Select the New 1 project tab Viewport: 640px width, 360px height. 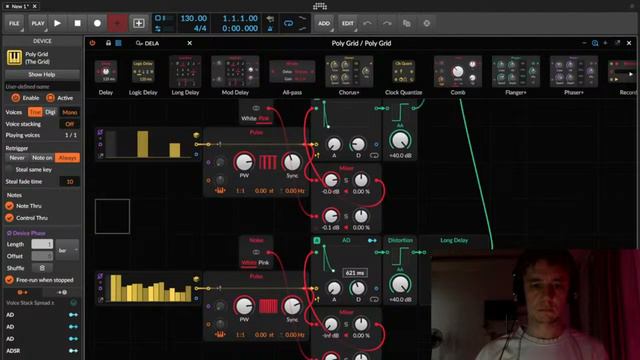[19, 6]
